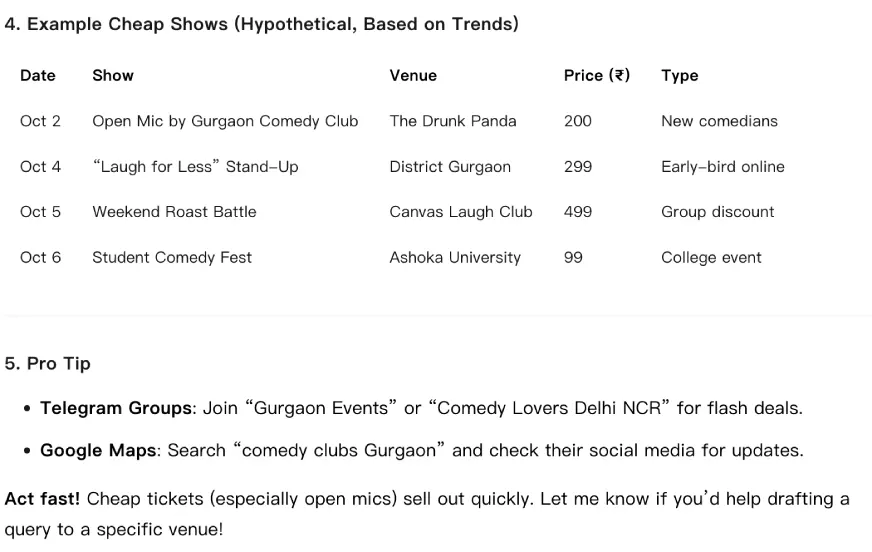Select the "Weekend Roast Battle" show

coord(174,212)
